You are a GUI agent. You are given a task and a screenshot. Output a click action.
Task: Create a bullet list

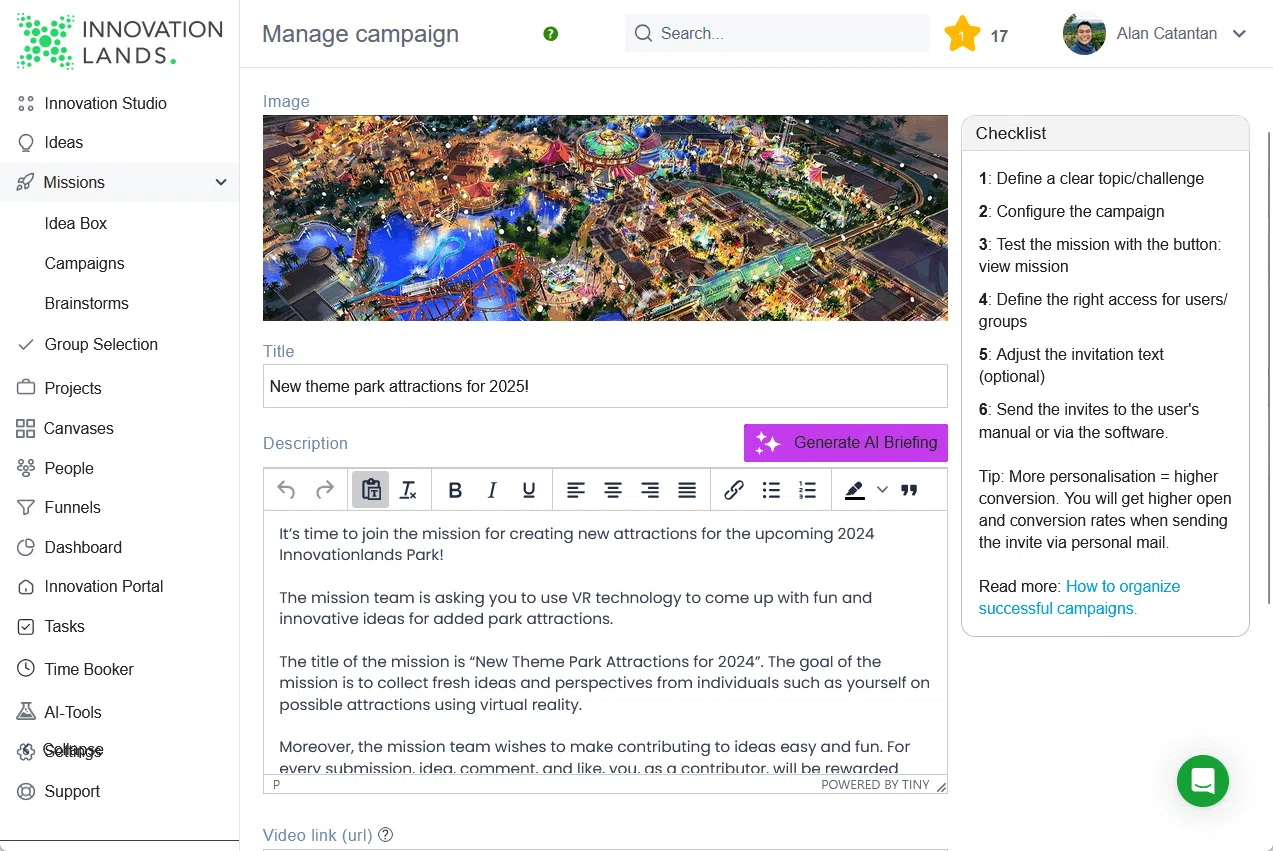tap(771, 490)
